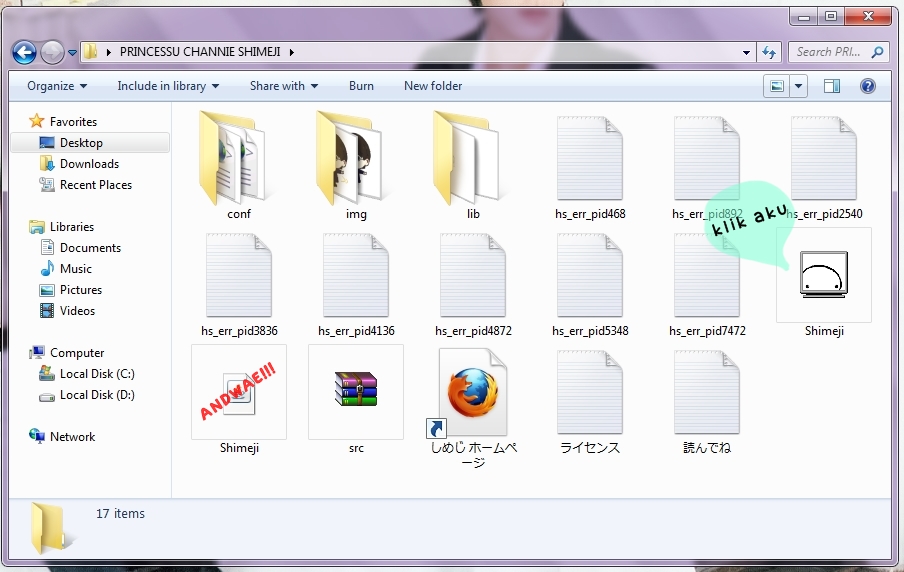Click the hs_err_pid4136 file name label

click(x=356, y=331)
